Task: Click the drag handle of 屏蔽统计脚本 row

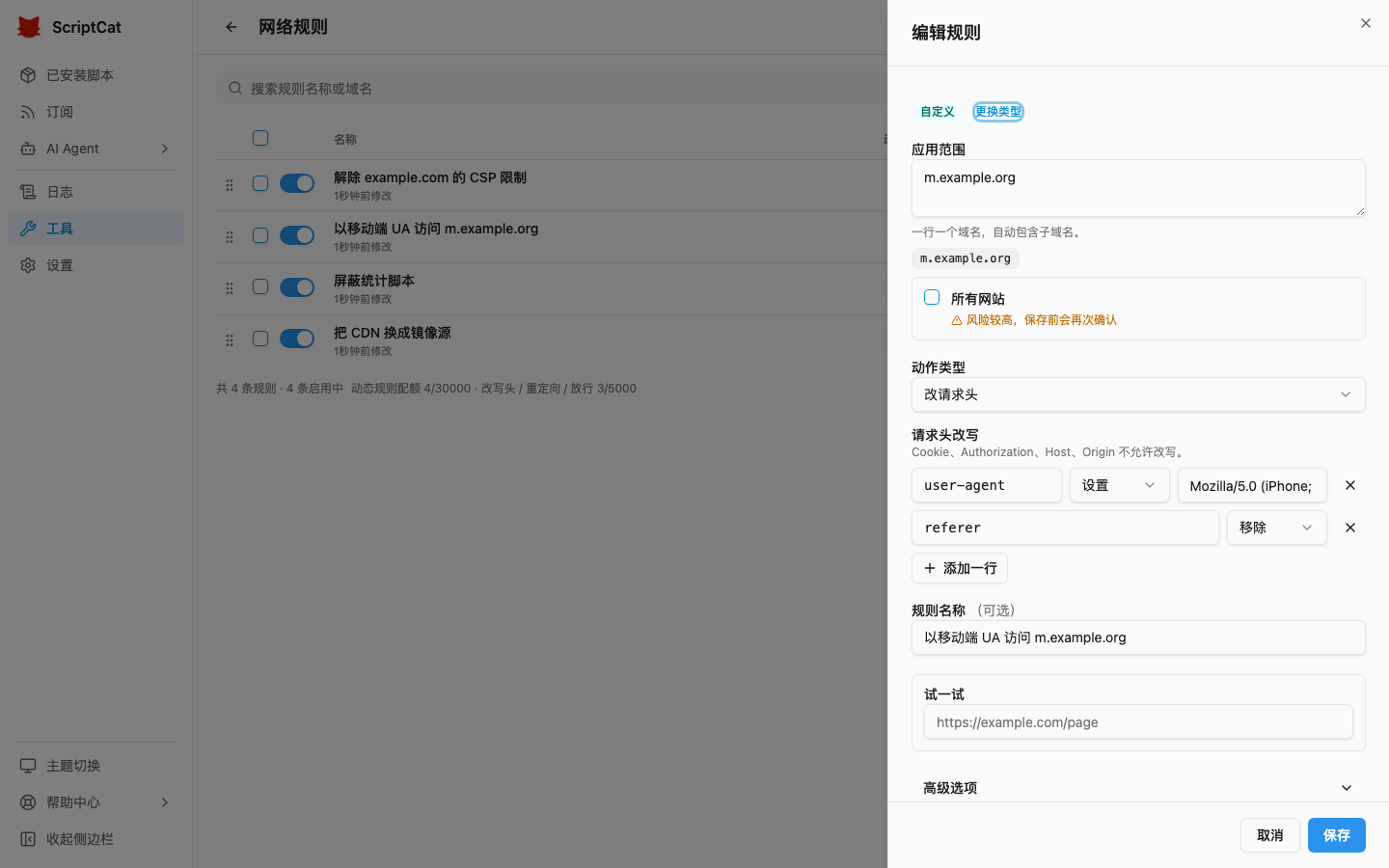Action: (x=230, y=288)
